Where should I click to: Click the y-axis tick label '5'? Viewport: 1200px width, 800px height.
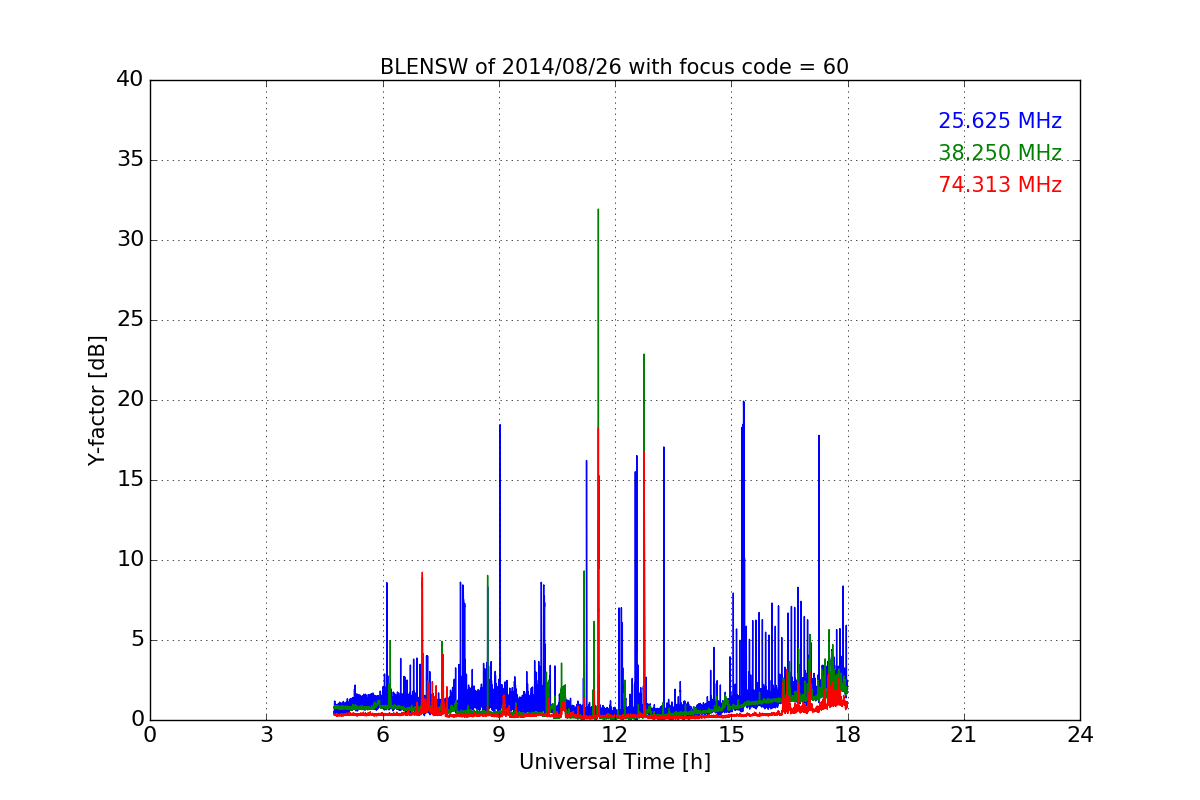(x=136, y=640)
